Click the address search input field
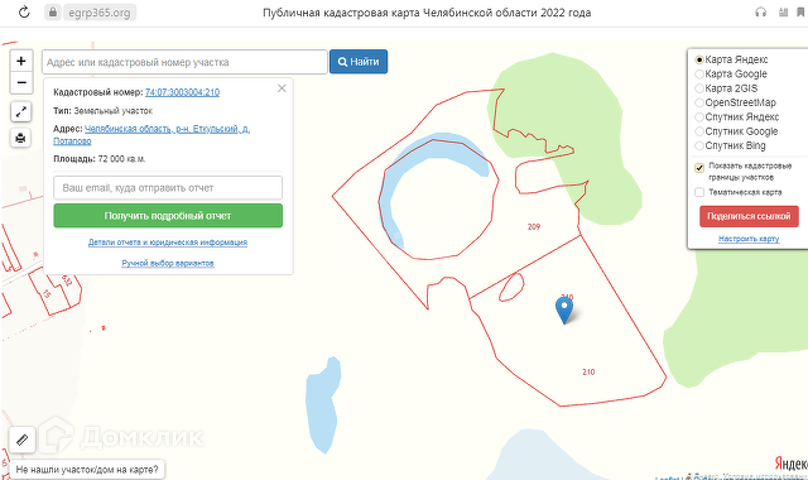Image resolution: width=808 pixels, height=480 pixels. 185,62
